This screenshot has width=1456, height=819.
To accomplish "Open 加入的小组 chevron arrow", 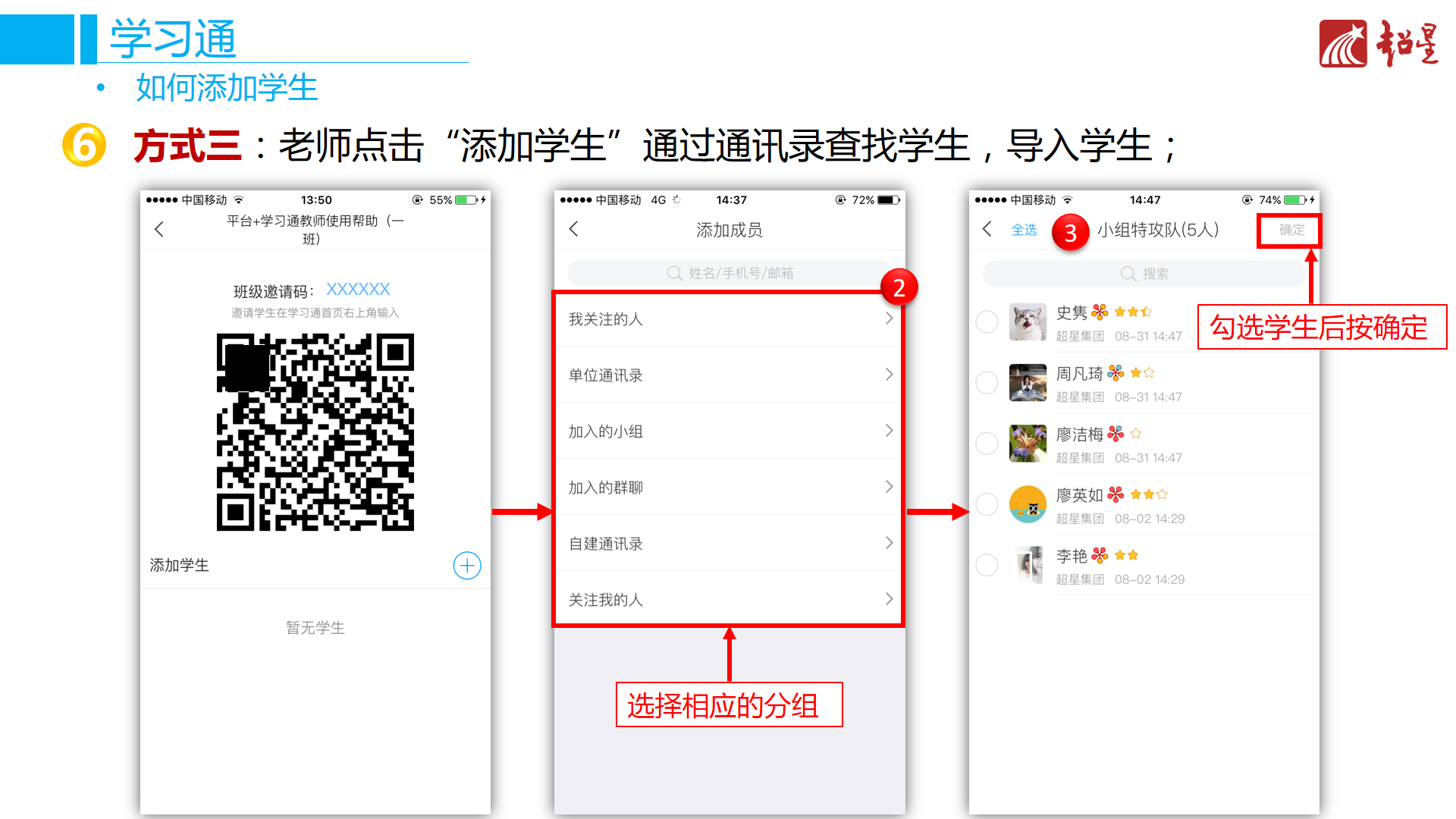I will pos(889,431).
